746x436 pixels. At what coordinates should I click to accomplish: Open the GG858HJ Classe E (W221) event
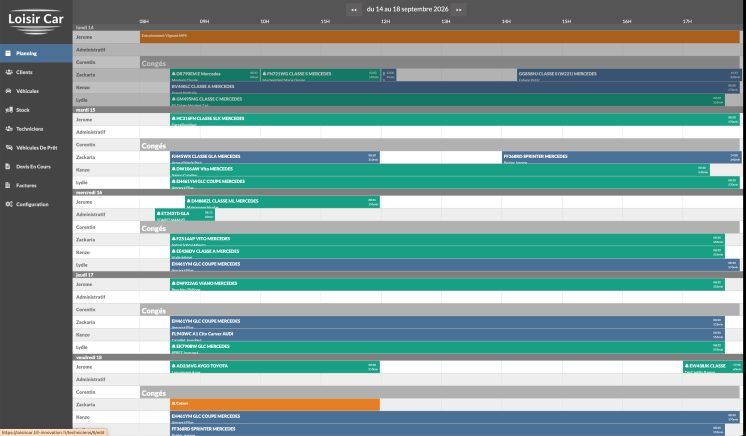point(629,75)
